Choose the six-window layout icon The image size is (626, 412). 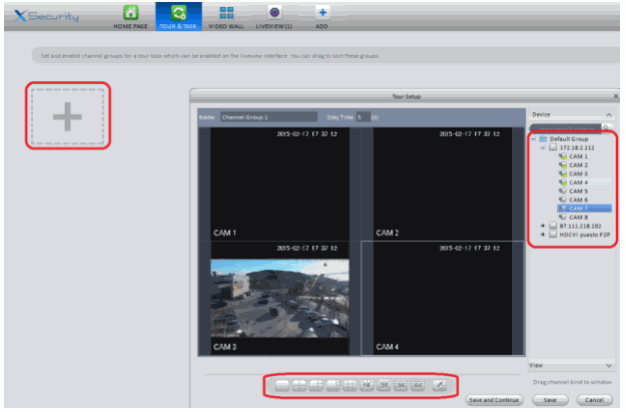pos(316,385)
